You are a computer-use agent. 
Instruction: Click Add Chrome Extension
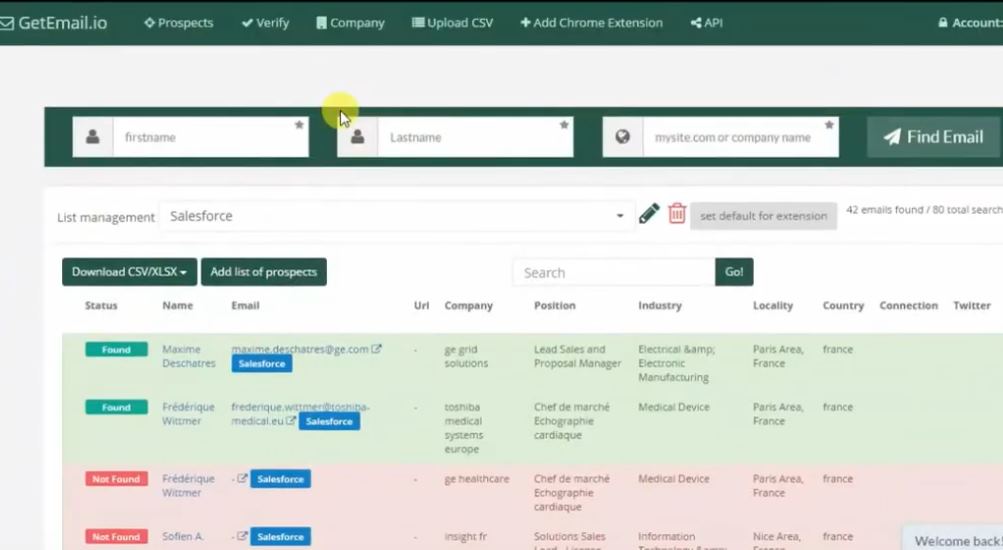click(x=591, y=23)
